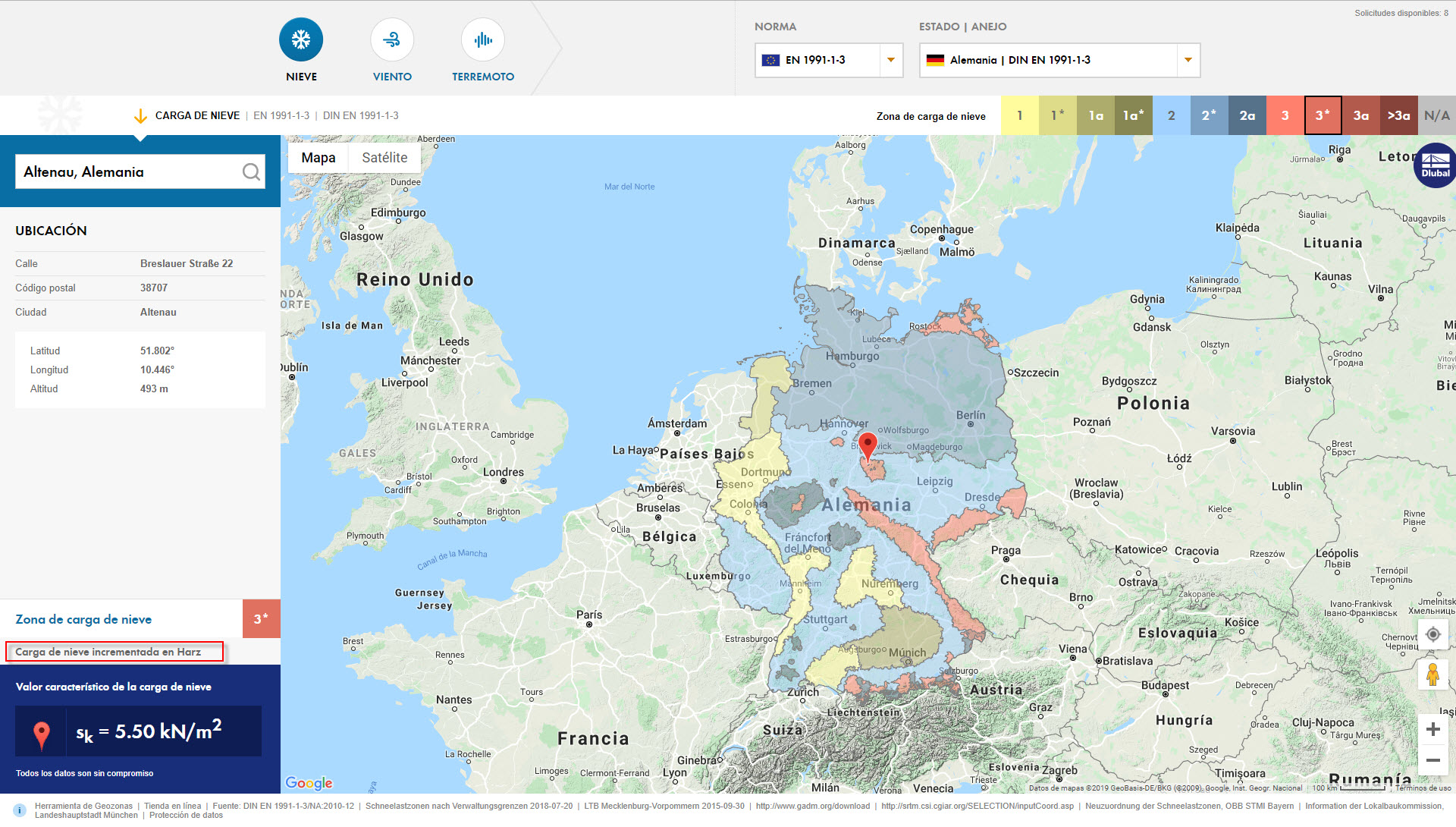This screenshot has height=827, width=1456.
Task: Select snow zone 3* legend swatch
Action: click(1323, 115)
